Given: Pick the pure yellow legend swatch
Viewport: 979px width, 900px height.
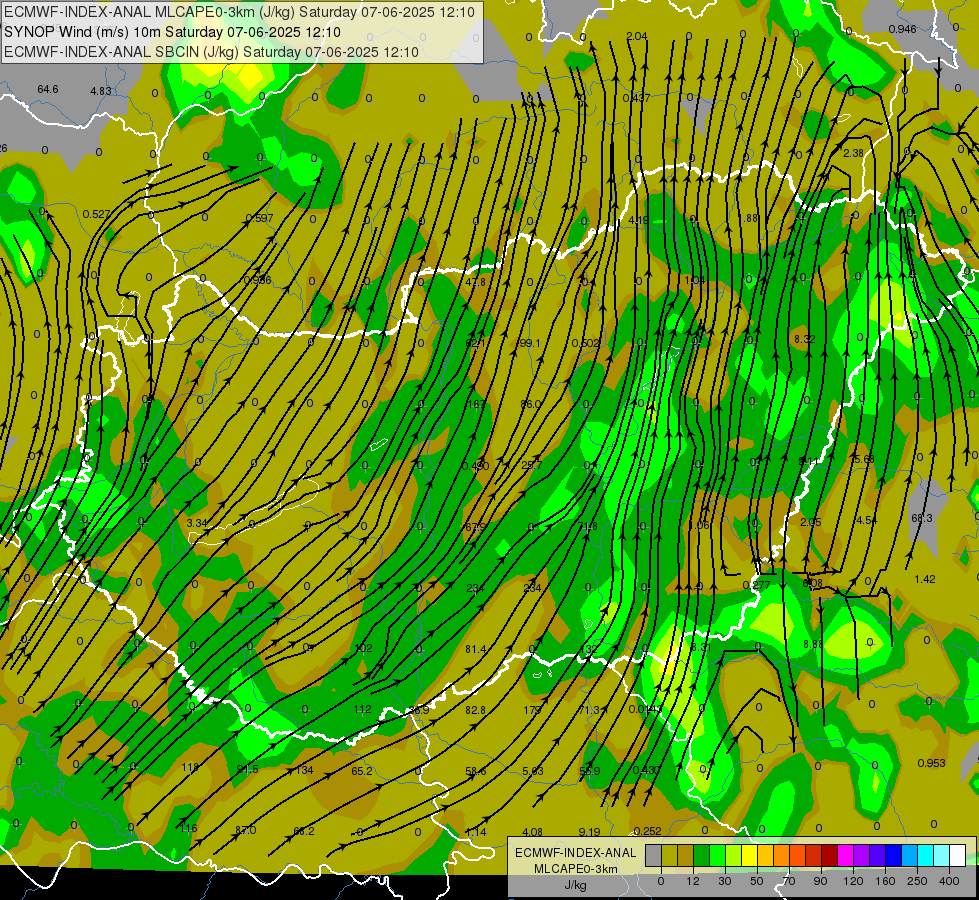Looking at the screenshot, I should tap(749, 855).
